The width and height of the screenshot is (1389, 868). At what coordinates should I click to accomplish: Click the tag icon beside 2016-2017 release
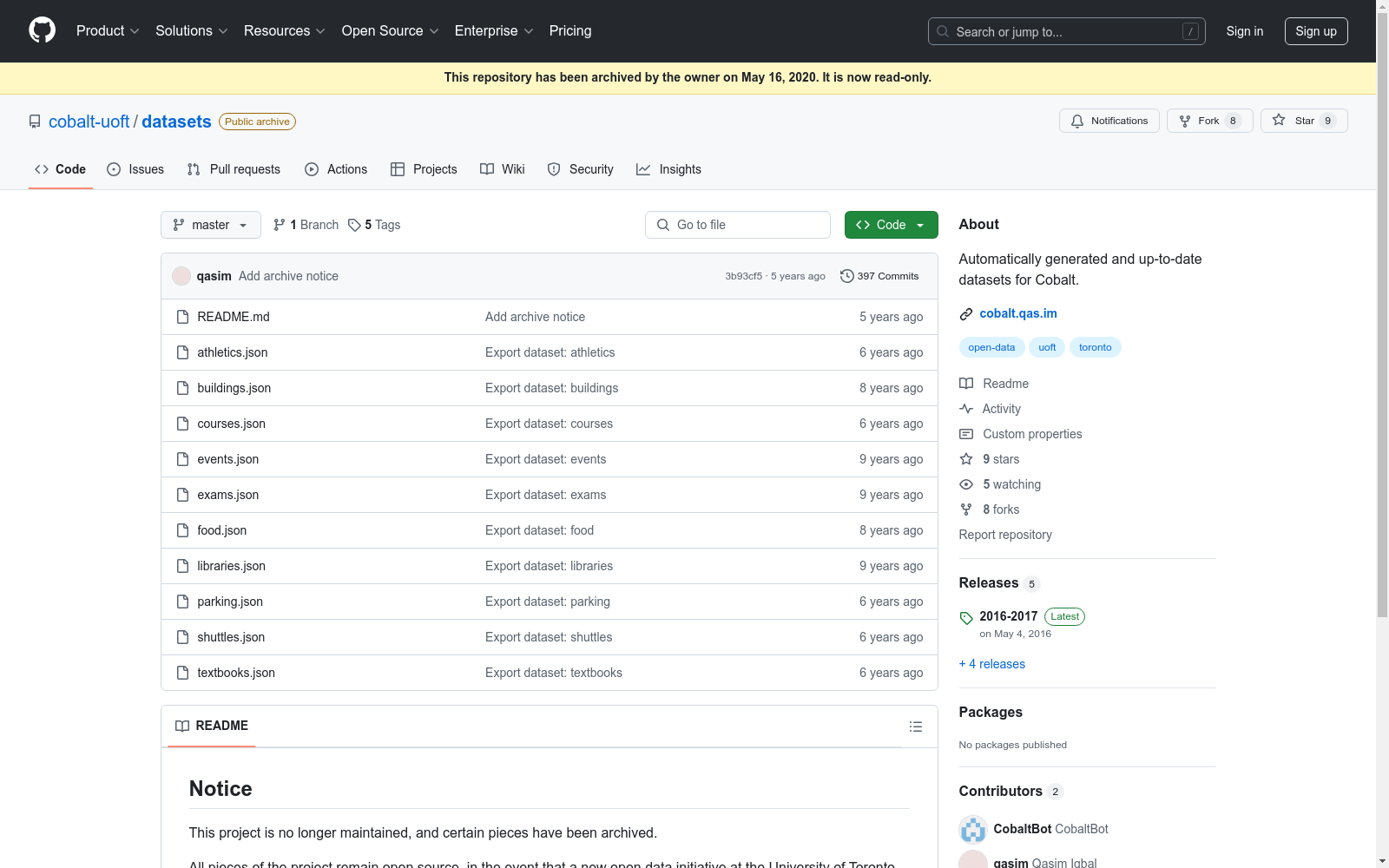966,618
